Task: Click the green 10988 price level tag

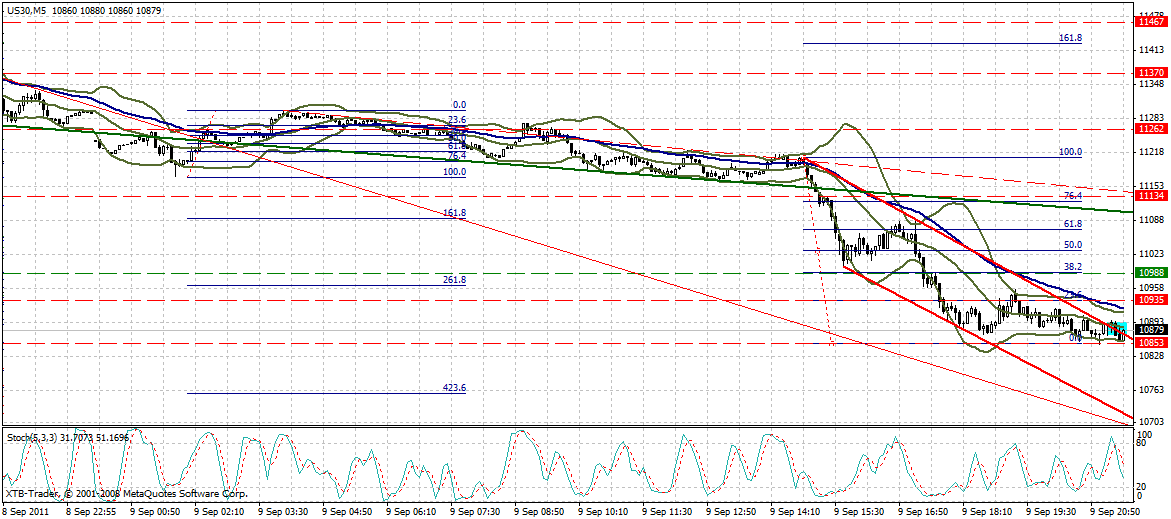Action: (1149, 272)
